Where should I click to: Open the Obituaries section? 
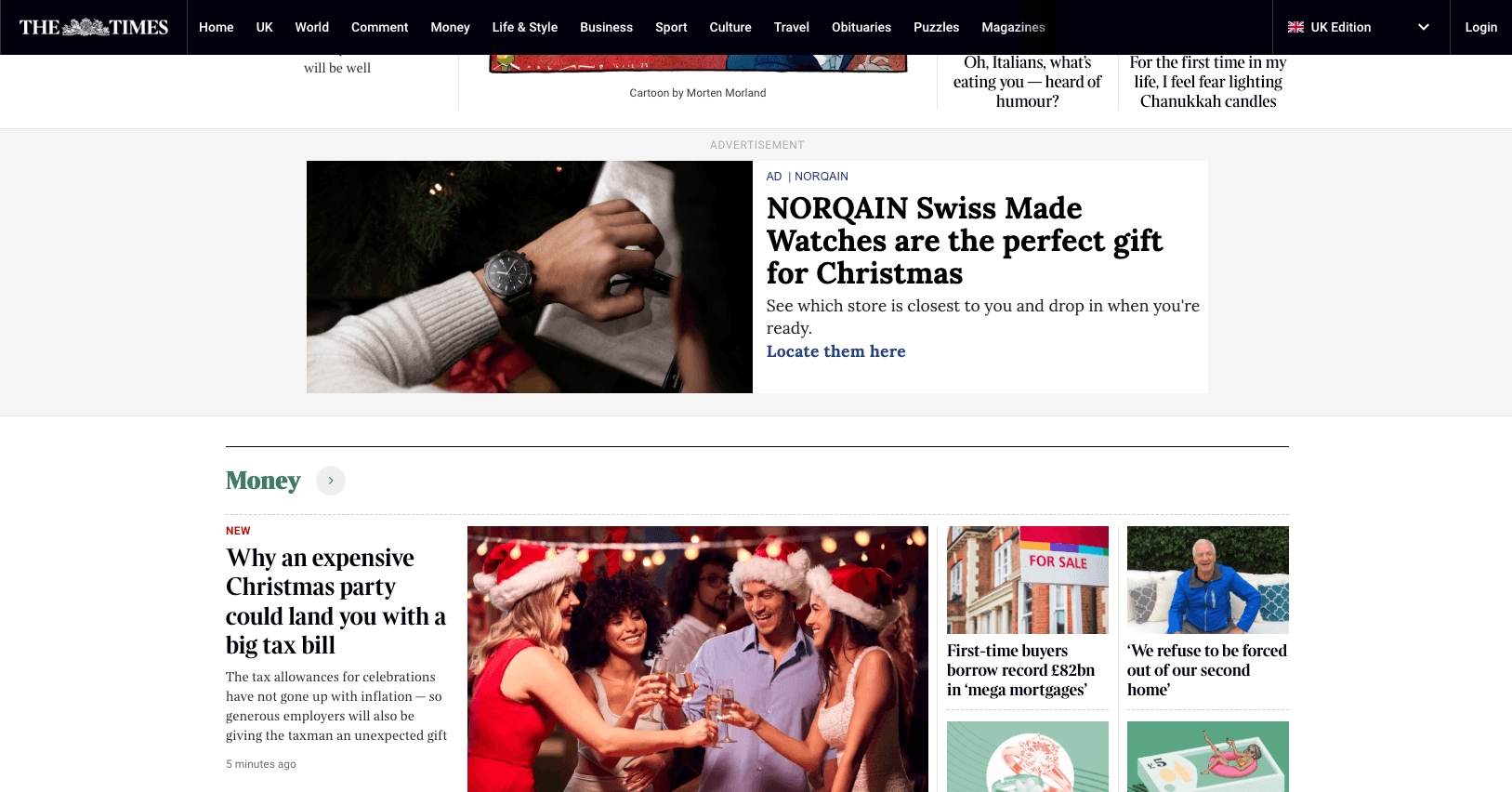(861, 27)
